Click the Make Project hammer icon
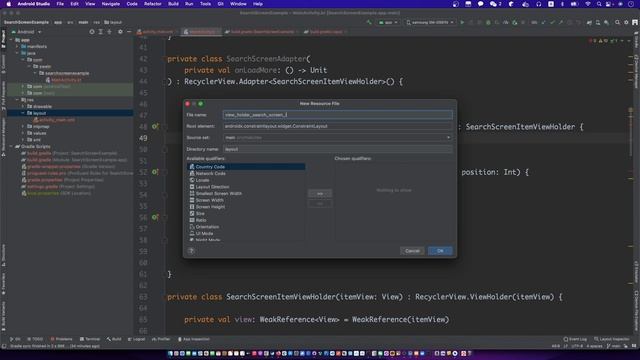This screenshot has width=640, height=360. pos(369,22)
